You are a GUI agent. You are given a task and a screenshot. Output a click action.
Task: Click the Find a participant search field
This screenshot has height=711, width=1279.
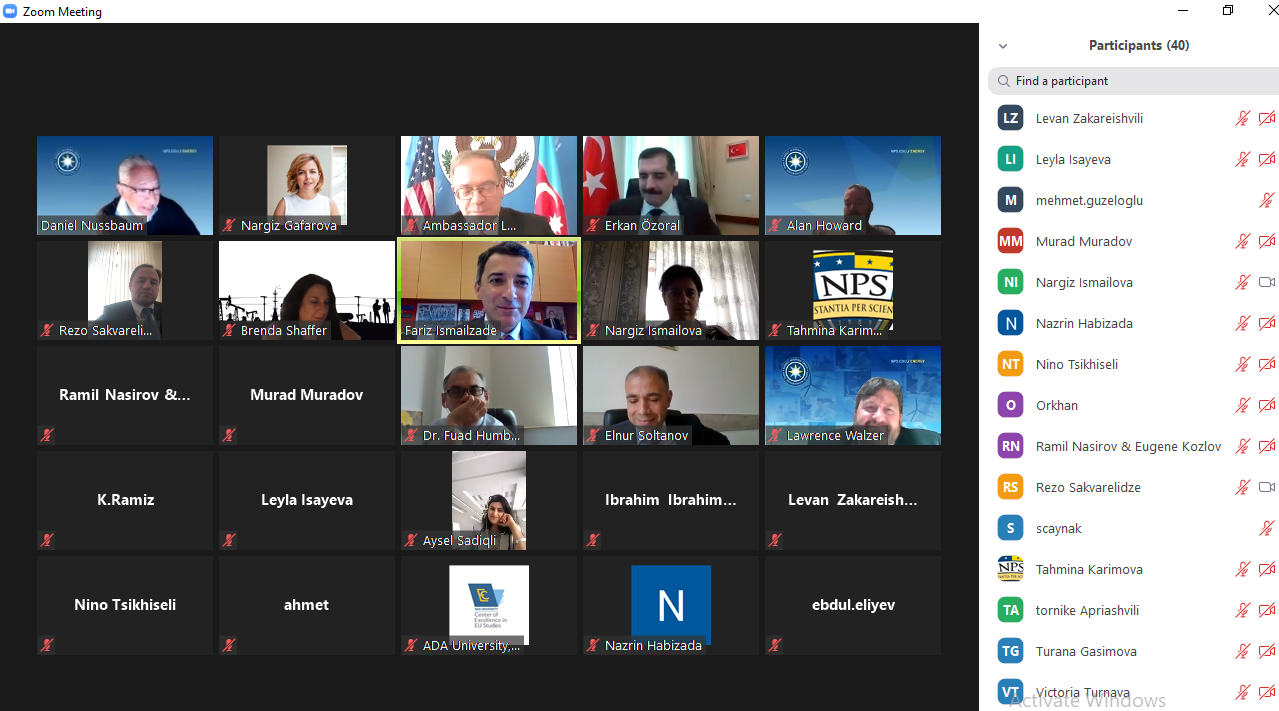pos(1140,81)
